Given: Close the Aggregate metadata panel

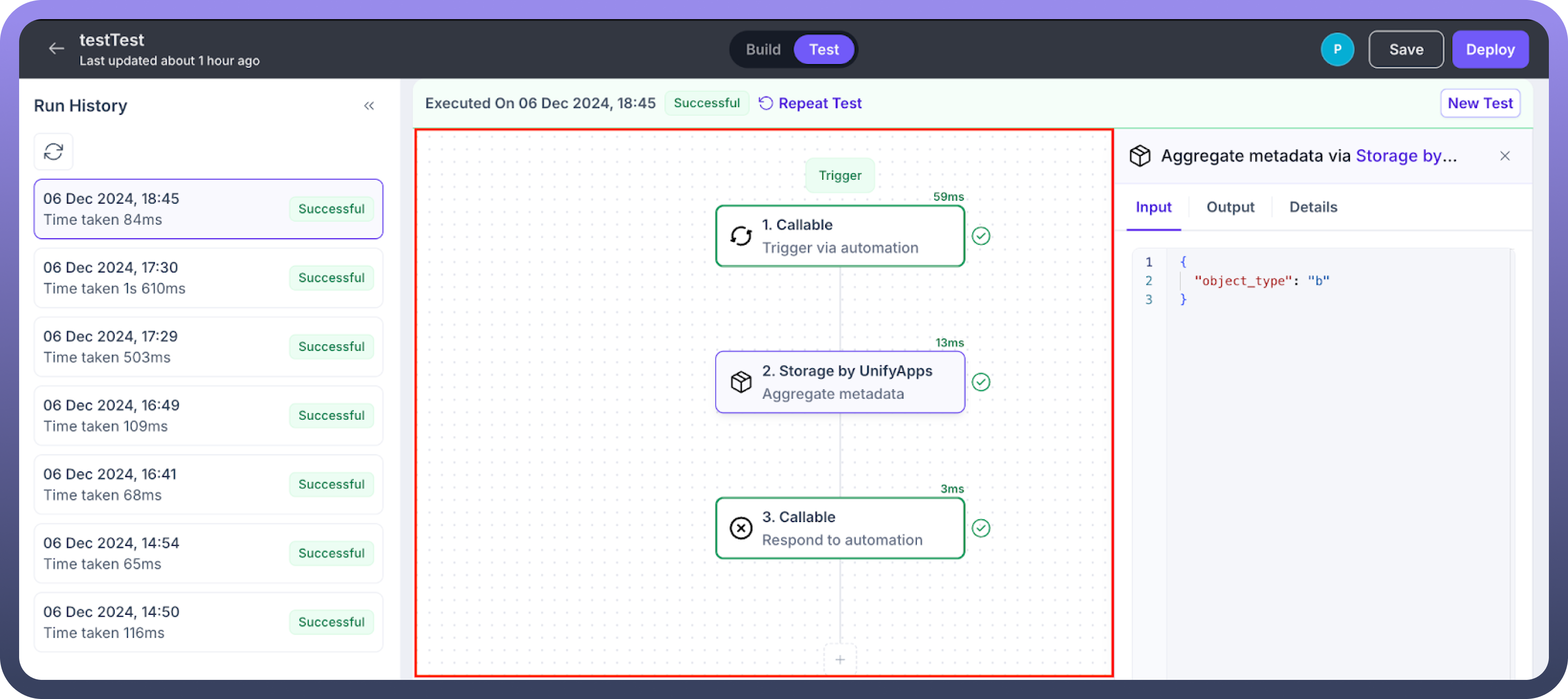Looking at the screenshot, I should [1505, 156].
